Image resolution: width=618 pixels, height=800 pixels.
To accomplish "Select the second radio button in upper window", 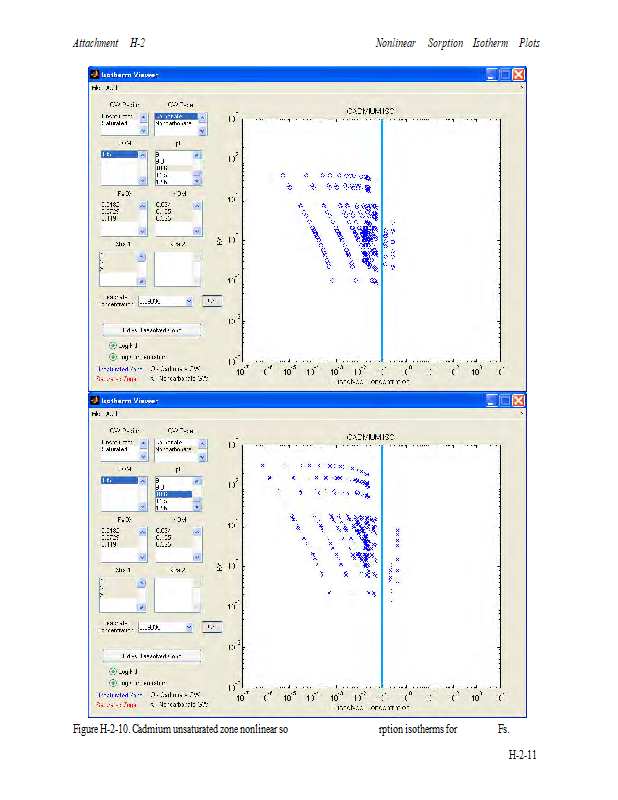I will [x=113, y=356].
